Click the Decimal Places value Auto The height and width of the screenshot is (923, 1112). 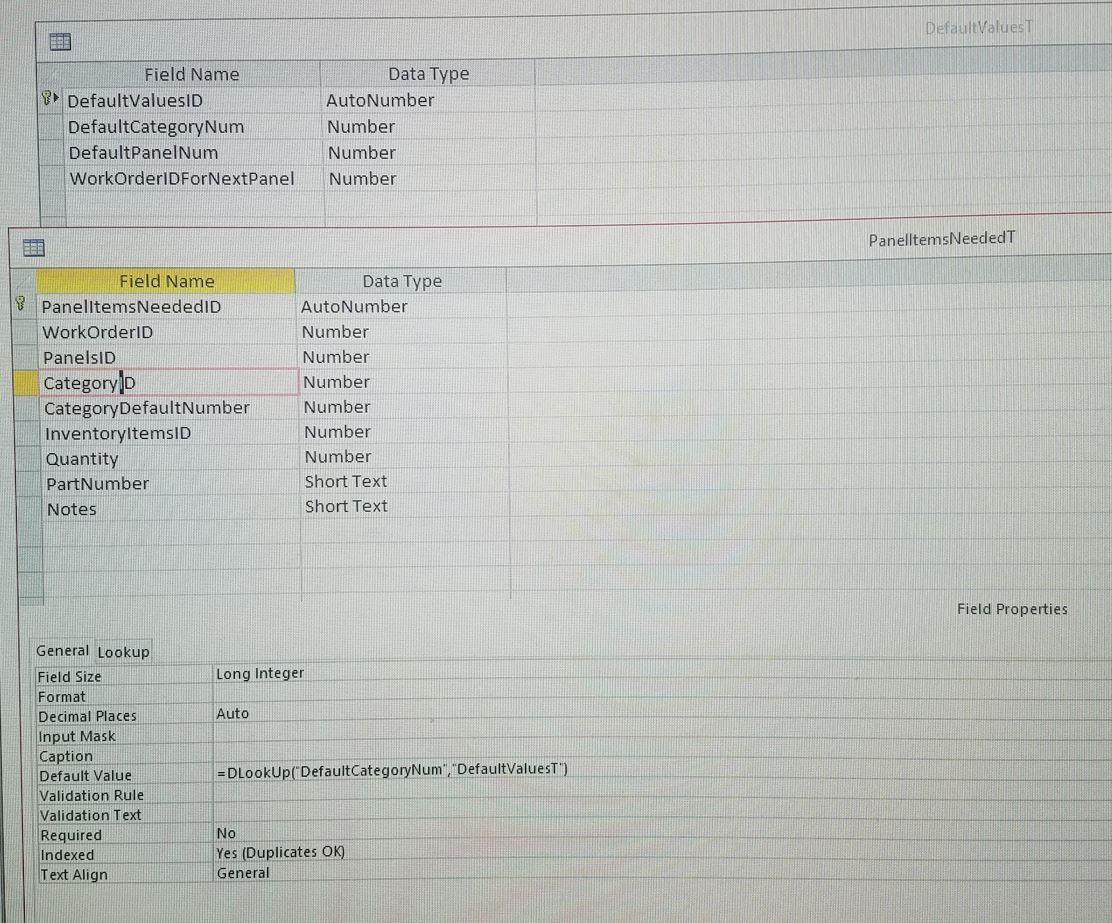(x=233, y=714)
